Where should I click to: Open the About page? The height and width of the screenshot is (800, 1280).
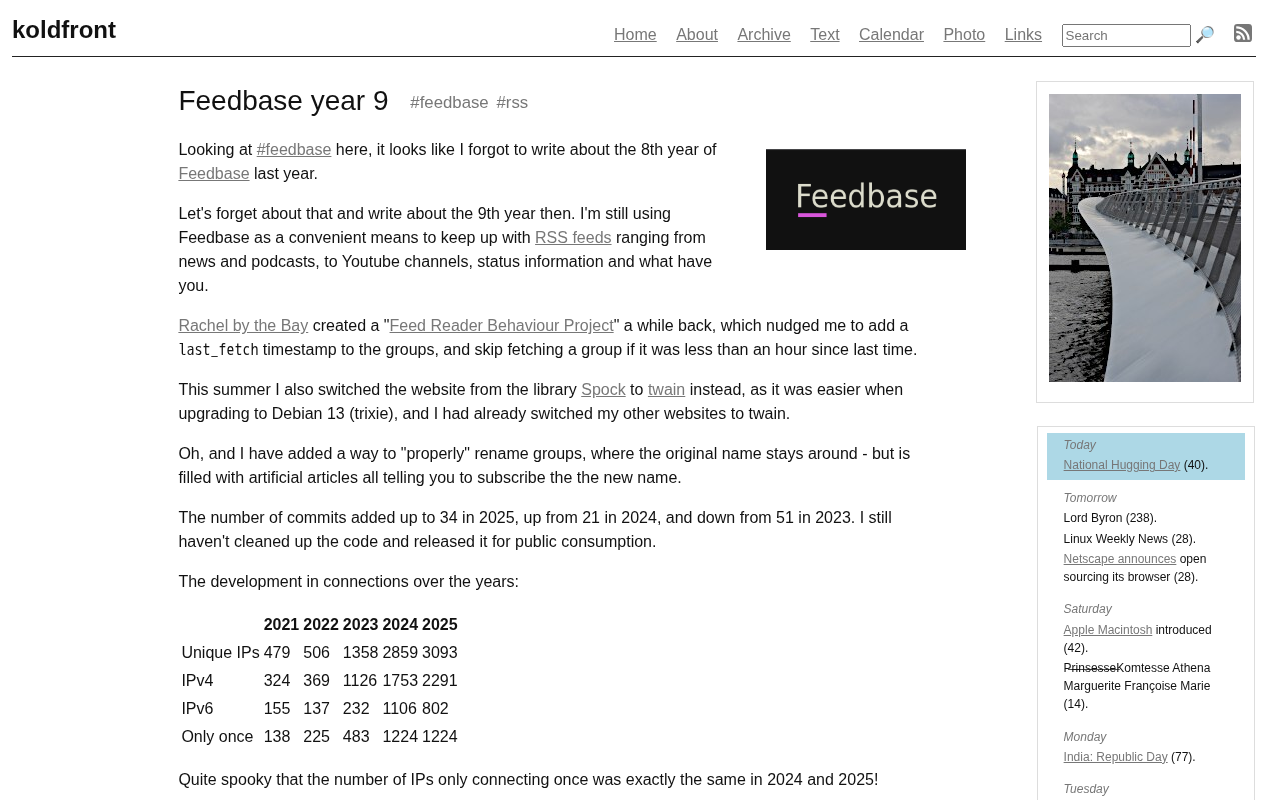tap(697, 34)
